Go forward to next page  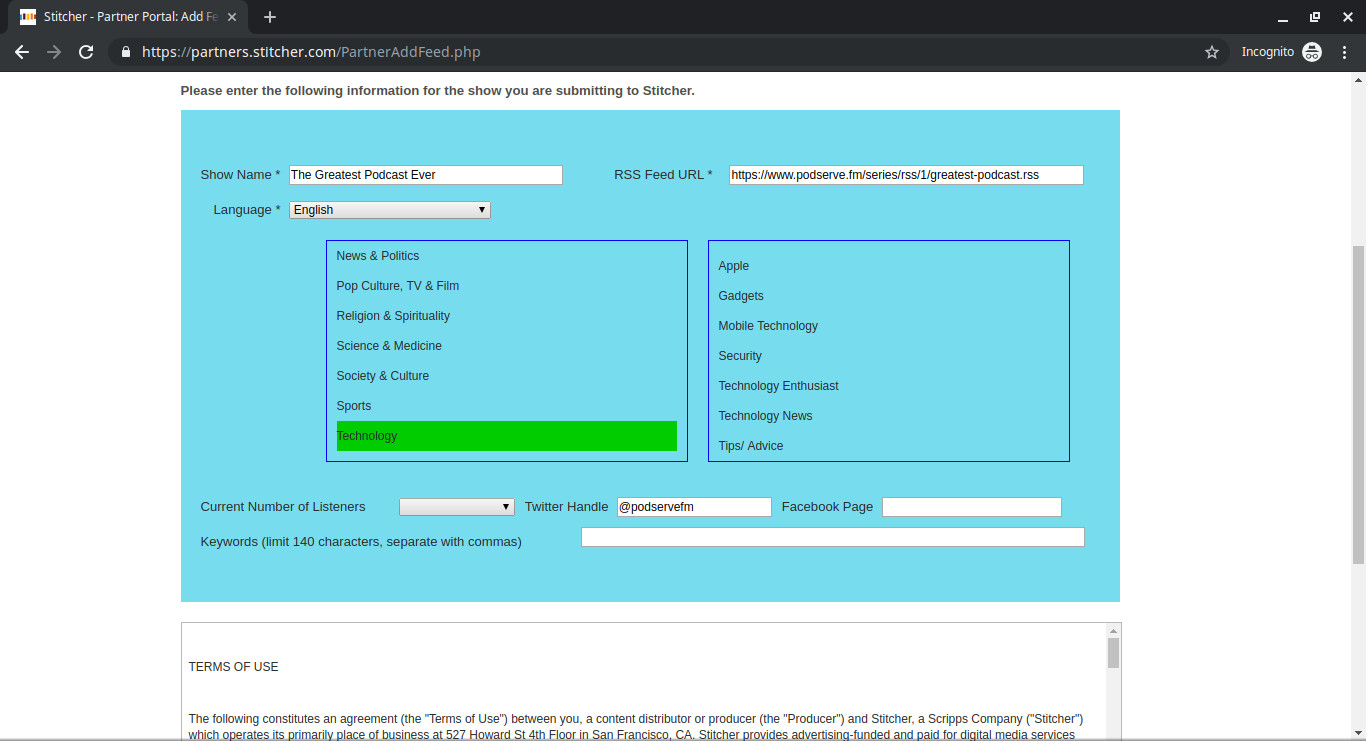54,52
